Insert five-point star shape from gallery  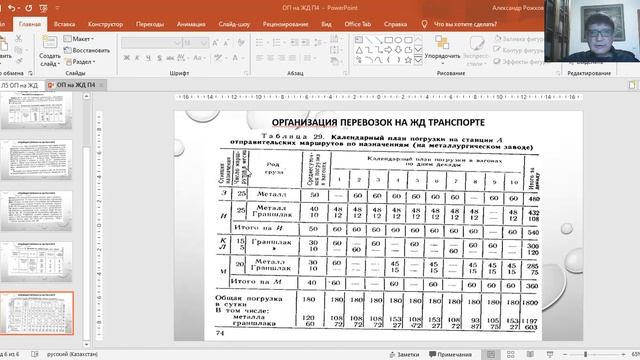click(408, 60)
